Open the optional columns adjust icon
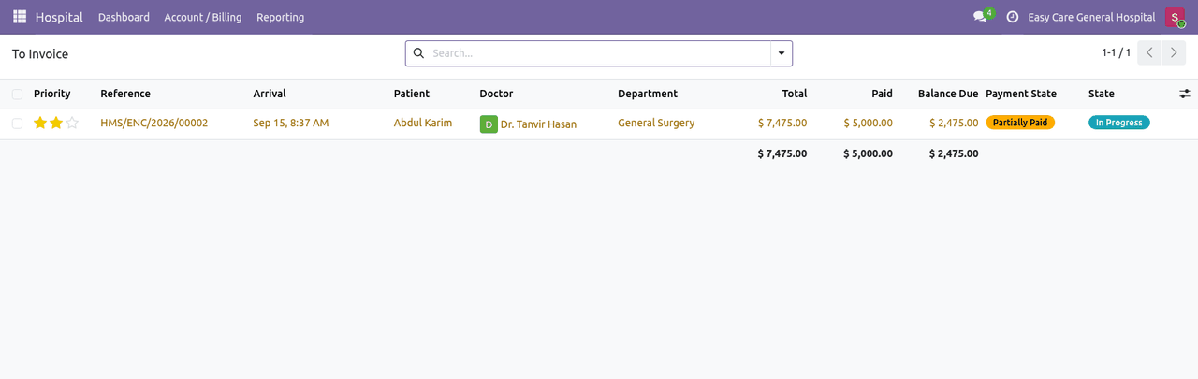This screenshot has width=1198, height=379. click(x=1184, y=93)
